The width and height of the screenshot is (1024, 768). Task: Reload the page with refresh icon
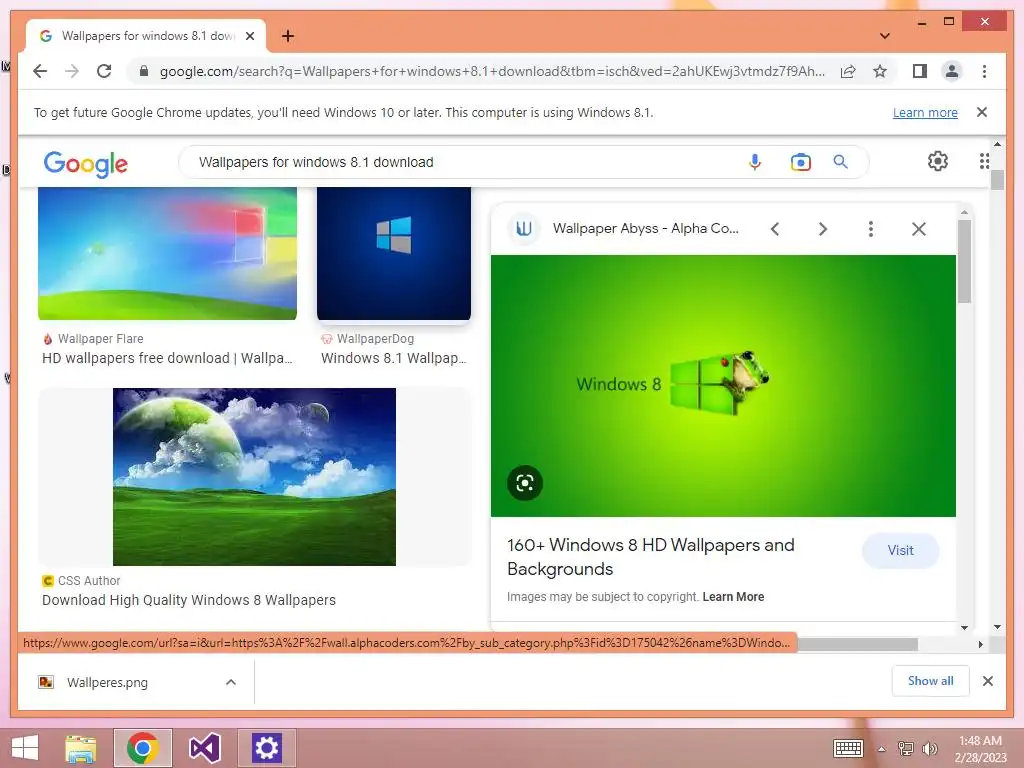click(x=104, y=71)
